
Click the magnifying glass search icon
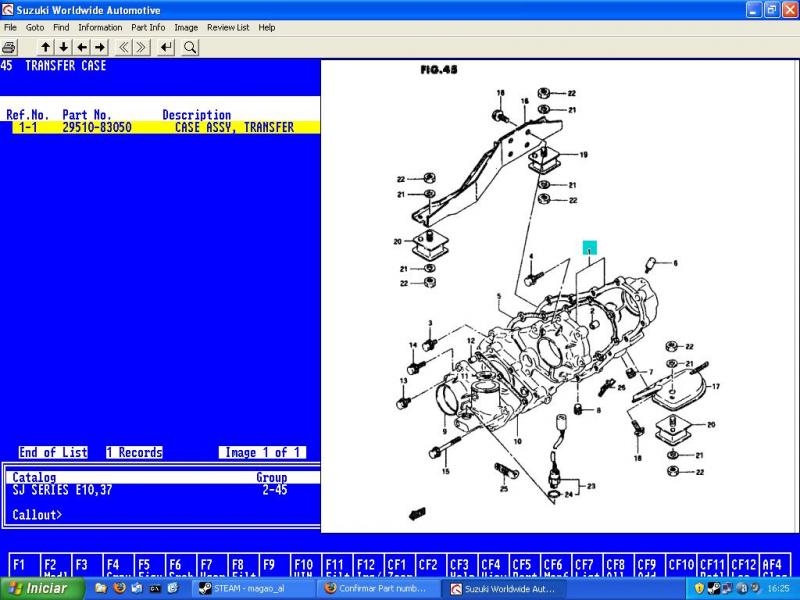click(190, 47)
